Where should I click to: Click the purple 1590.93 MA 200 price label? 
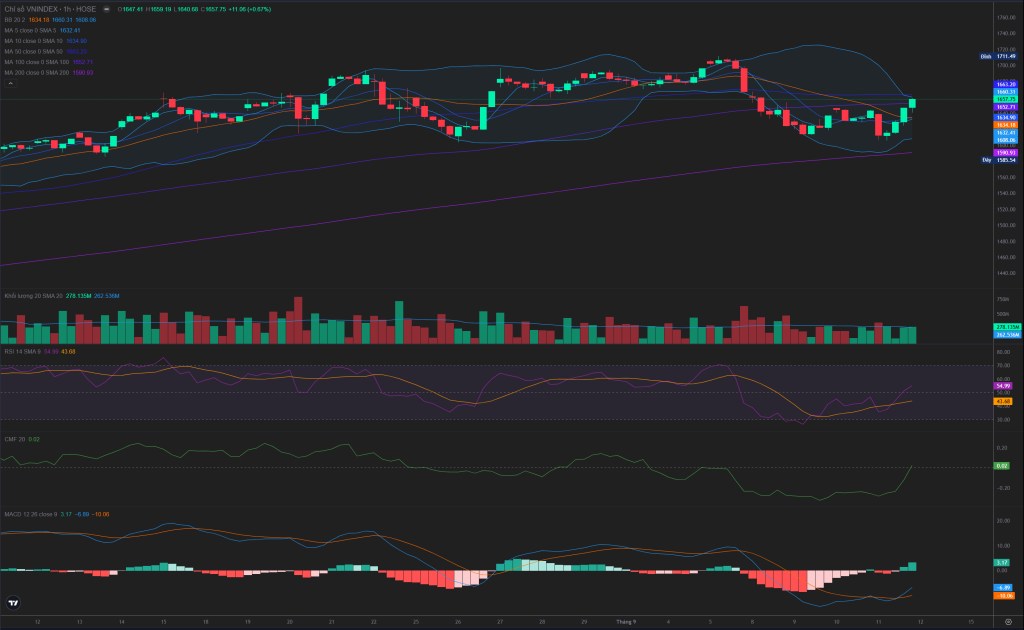tap(1006, 153)
